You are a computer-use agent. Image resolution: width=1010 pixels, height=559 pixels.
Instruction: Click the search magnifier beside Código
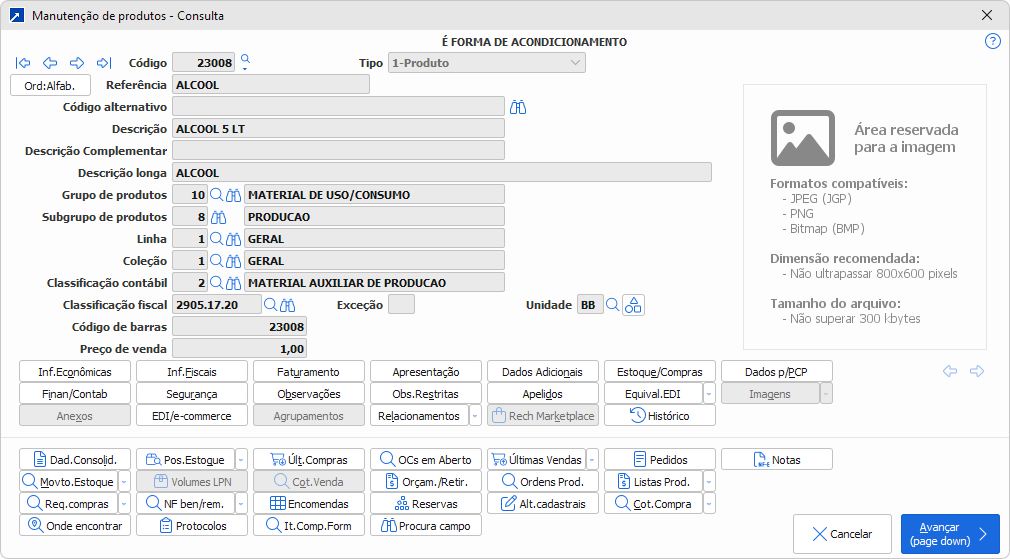(x=245, y=62)
